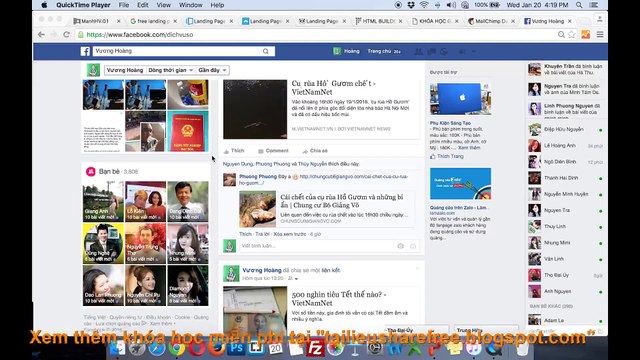Image resolution: width=640 pixels, height=360 pixels.
Task: Open the Quảng cáo trên Zalo ad image
Action: pyautogui.click(x=460, y=184)
